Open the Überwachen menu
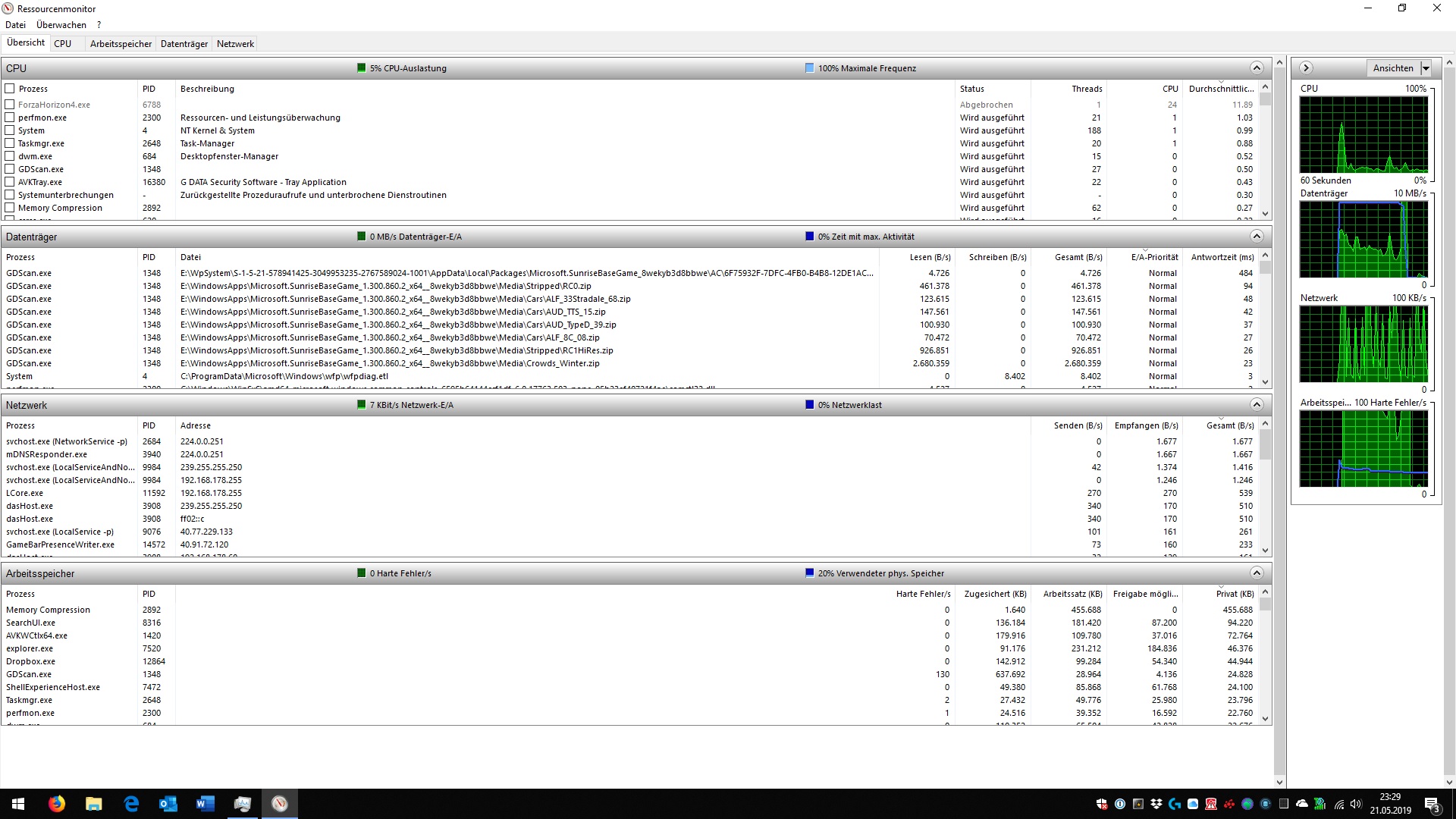 61,25
